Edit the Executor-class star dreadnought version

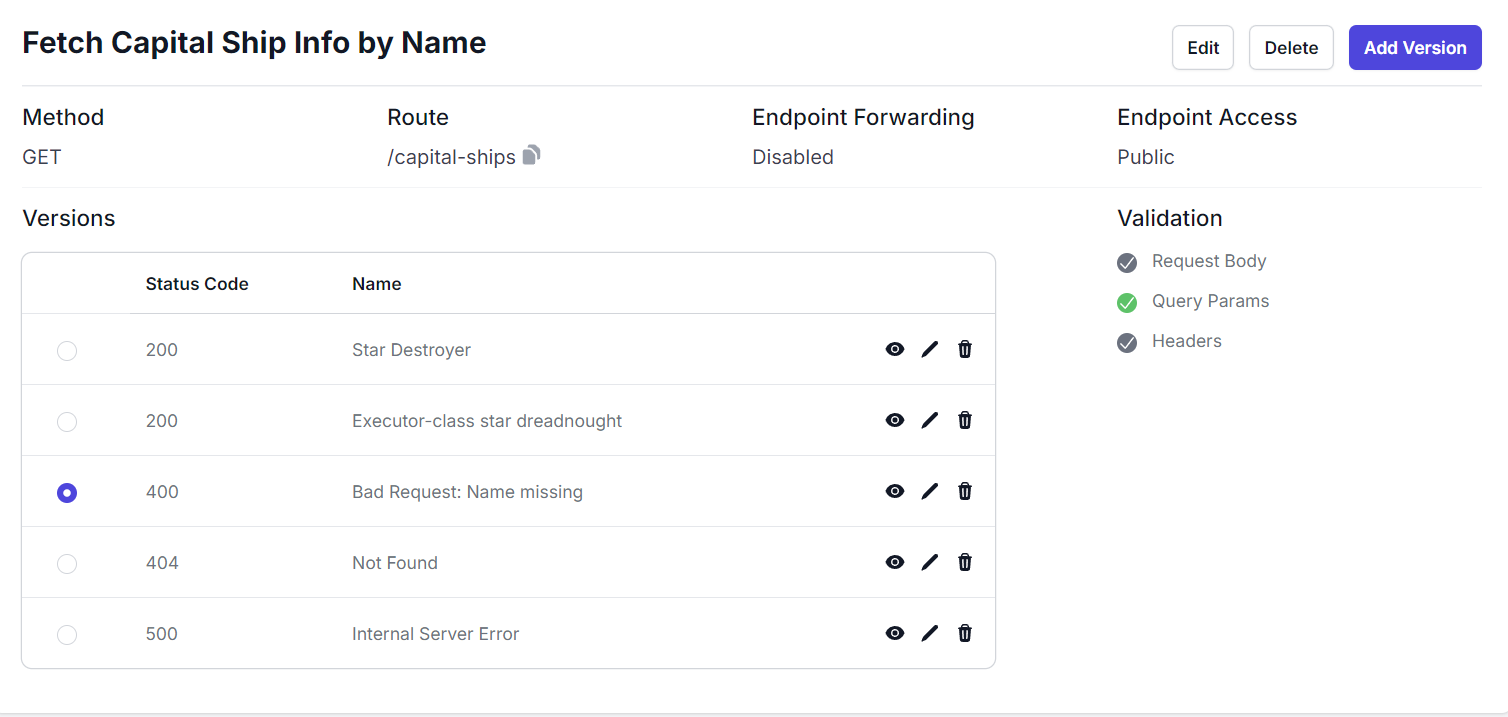coord(930,420)
